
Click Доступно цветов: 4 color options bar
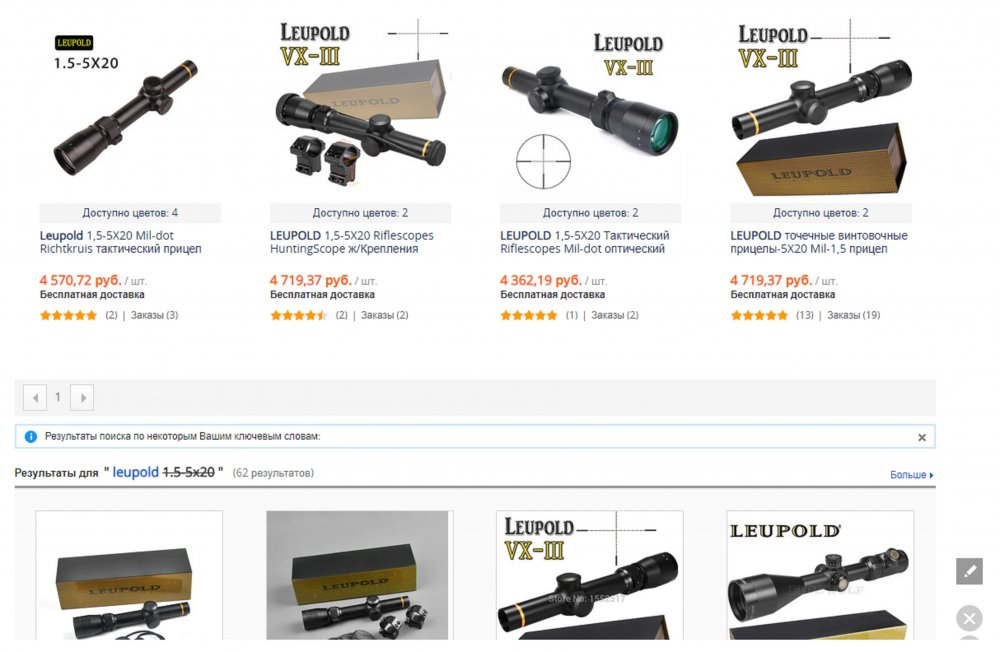click(x=130, y=213)
